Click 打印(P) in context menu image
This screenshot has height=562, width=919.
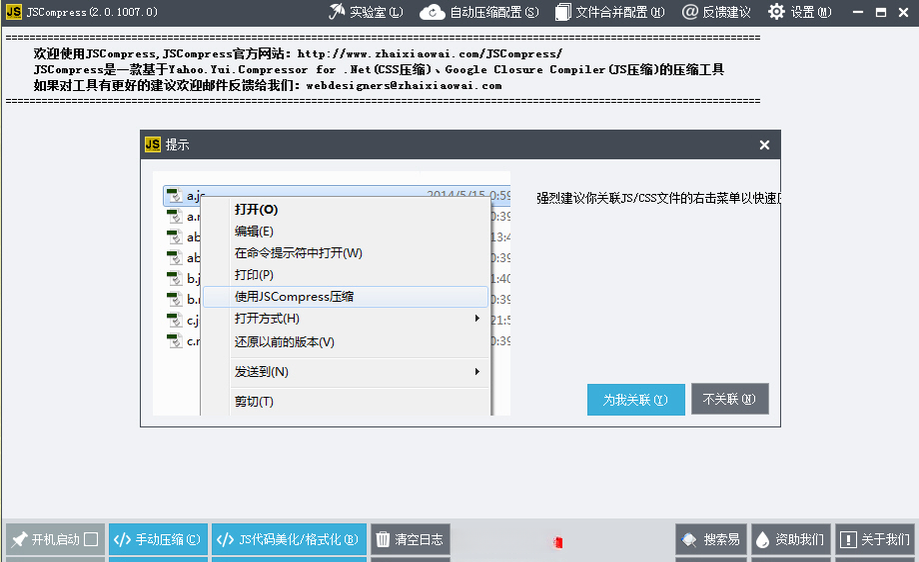click(254, 274)
